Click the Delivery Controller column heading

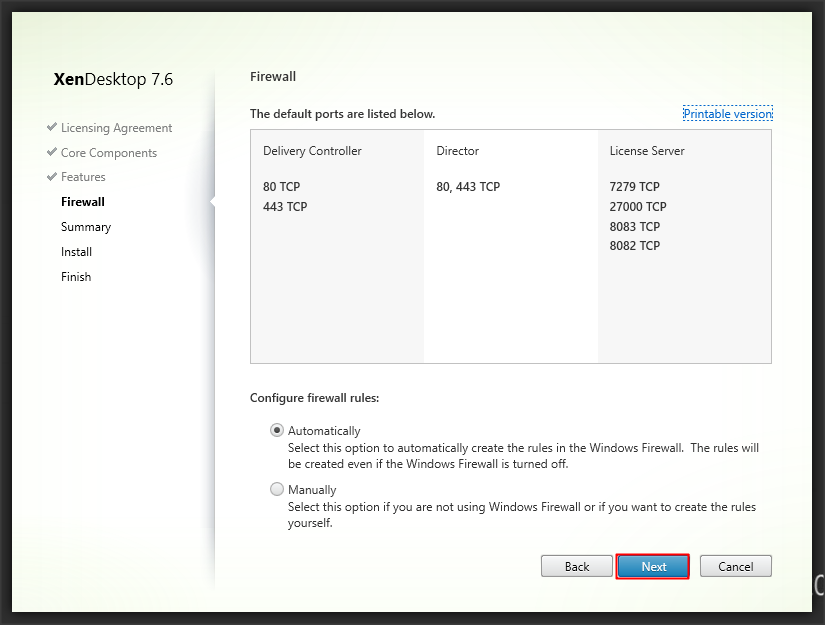coord(312,151)
